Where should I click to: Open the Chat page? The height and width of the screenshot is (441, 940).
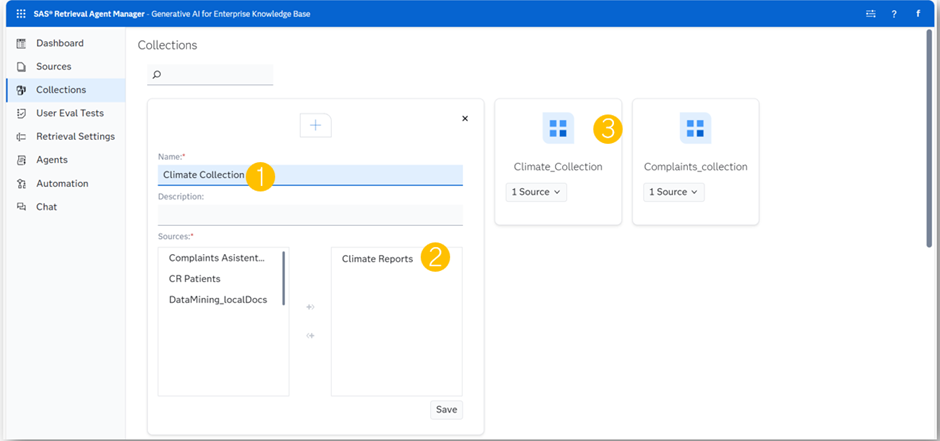point(47,207)
